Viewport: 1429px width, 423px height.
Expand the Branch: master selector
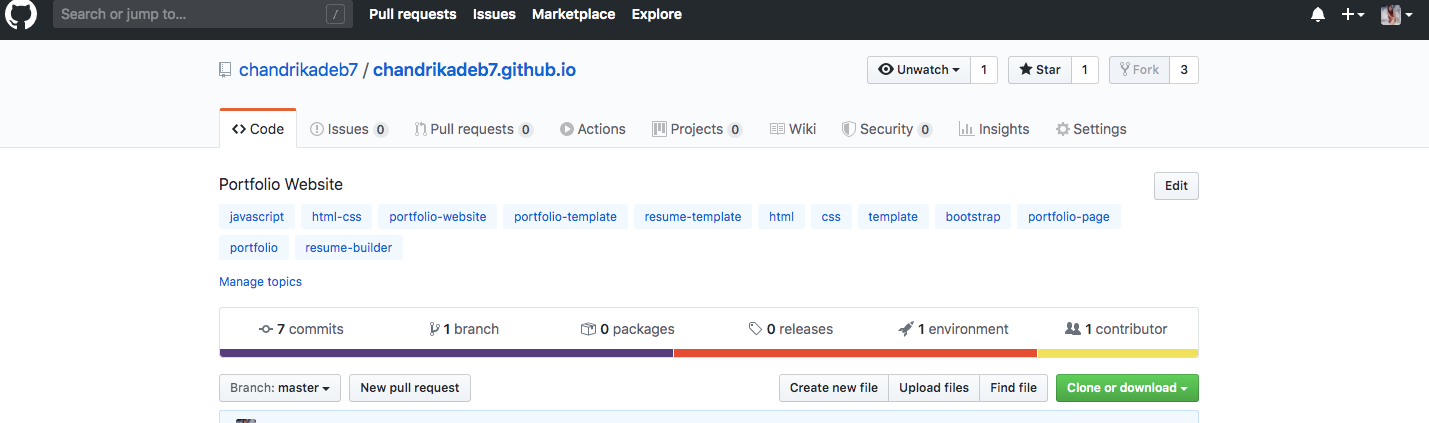[x=280, y=388]
